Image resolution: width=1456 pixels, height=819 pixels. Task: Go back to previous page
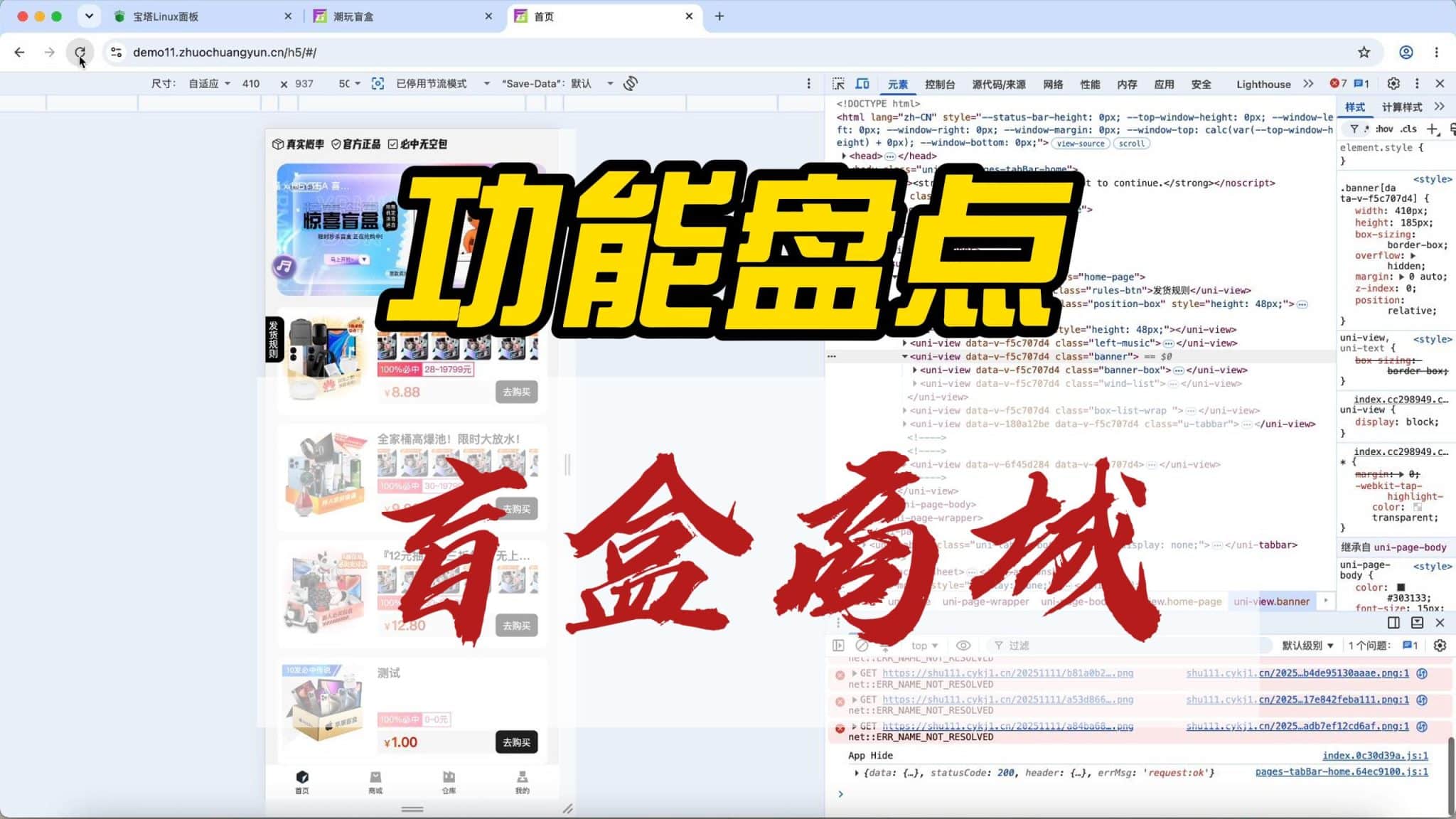pyautogui.click(x=20, y=52)
